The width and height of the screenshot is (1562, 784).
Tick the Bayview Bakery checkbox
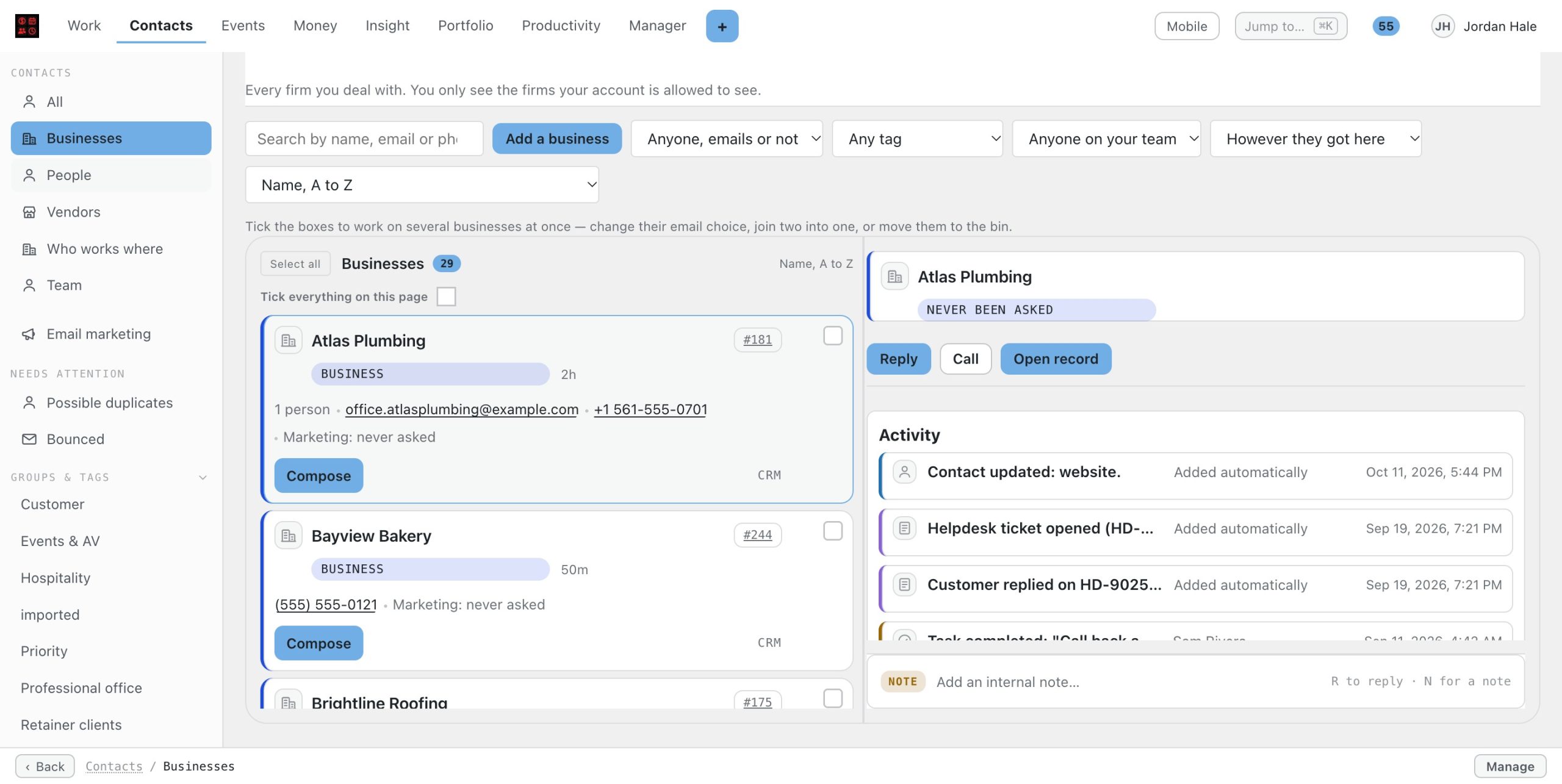(833, 531)
